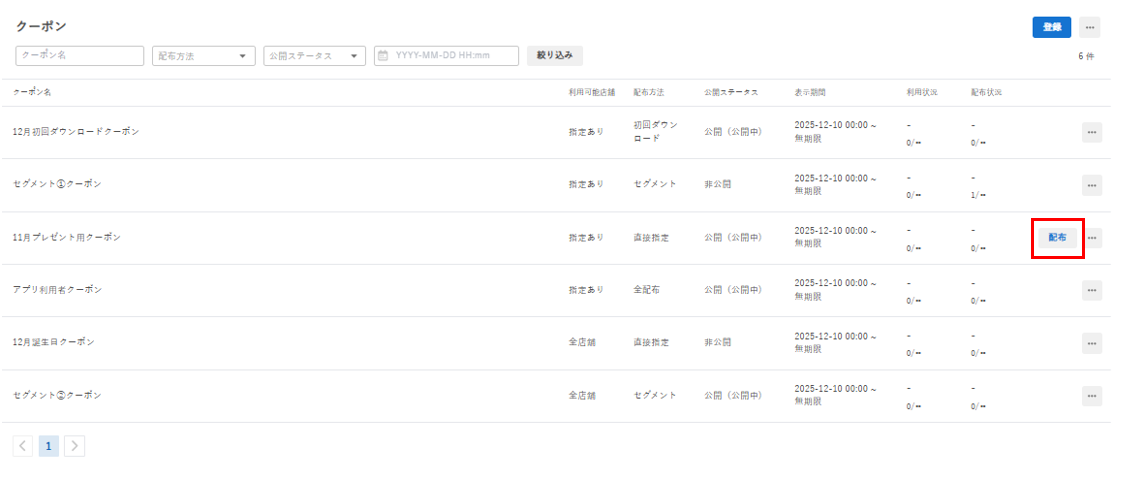The height and width of the screenshot is (487, 1144).
Task: Click 全店舗 cell in セグメント②クーポン row
Action: [x=582, y=396]
